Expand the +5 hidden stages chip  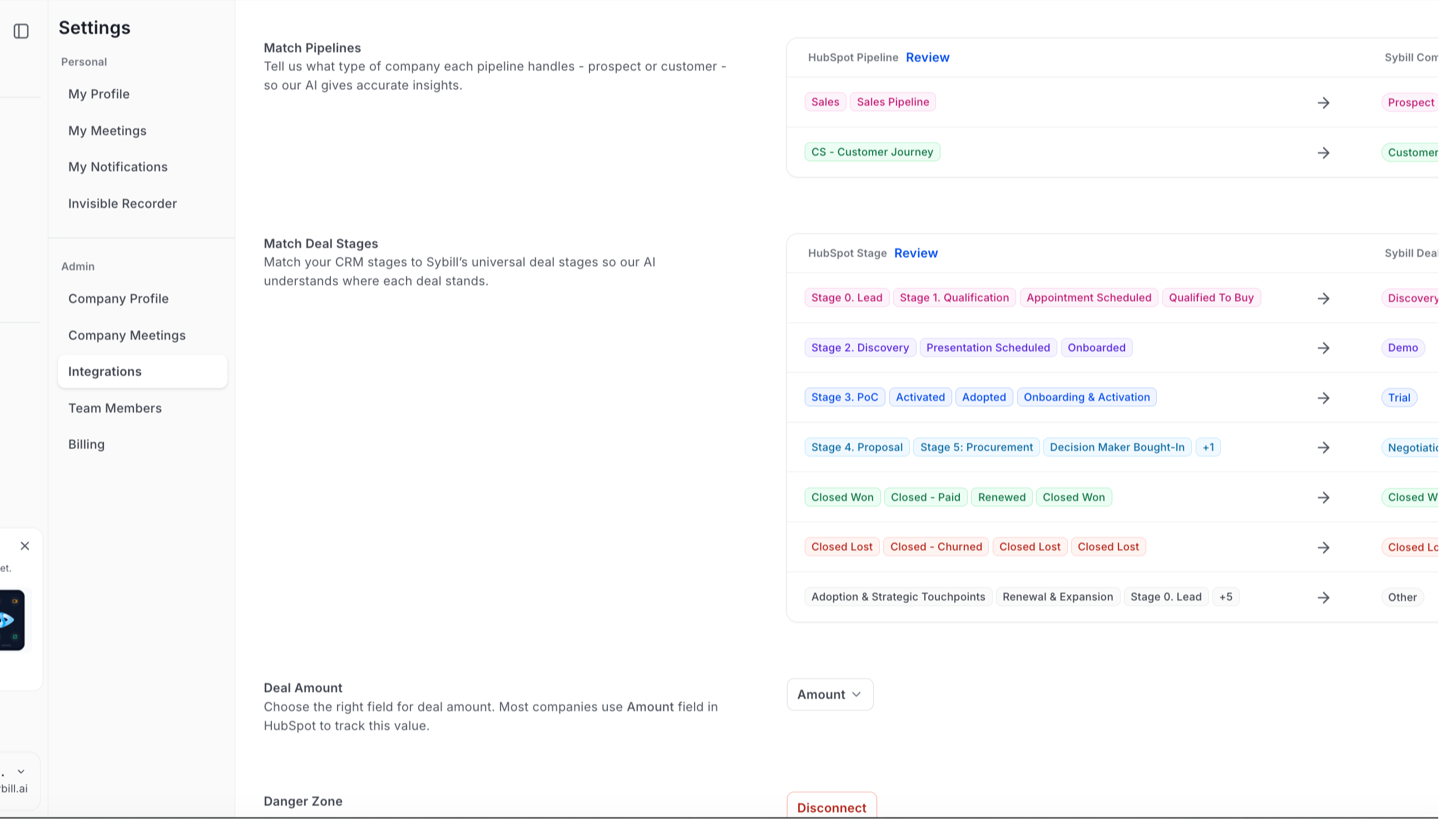click(x=1225, y=597)
